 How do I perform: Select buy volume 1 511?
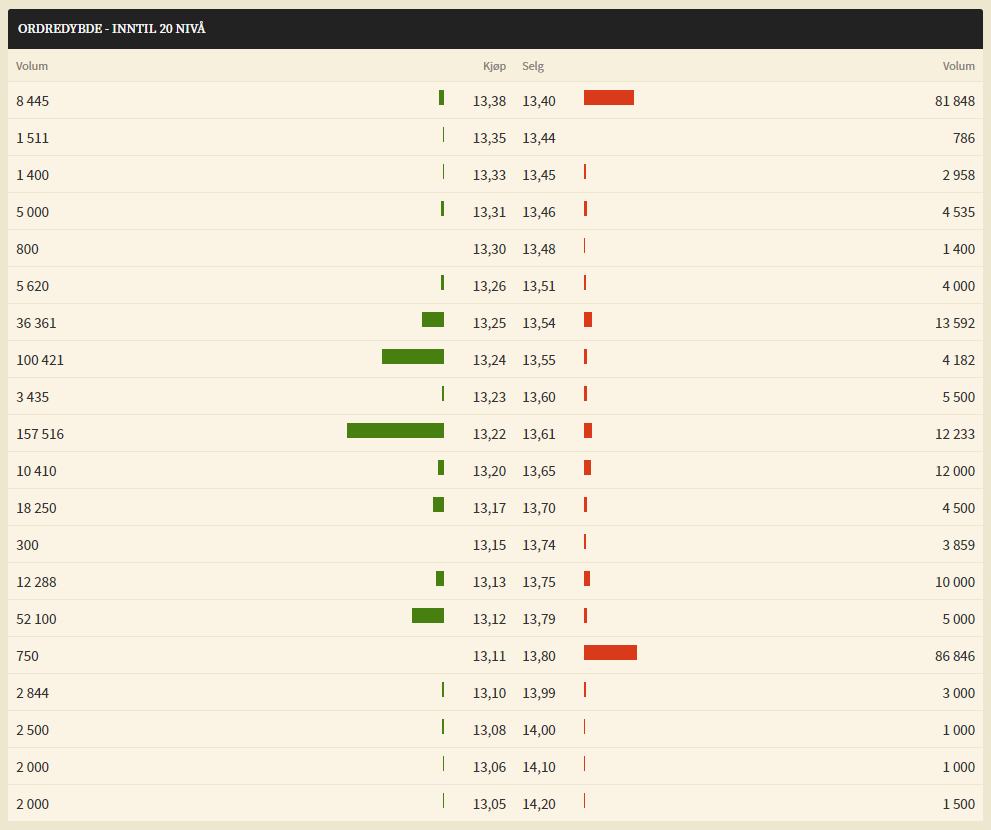click(x=32, y=138)
